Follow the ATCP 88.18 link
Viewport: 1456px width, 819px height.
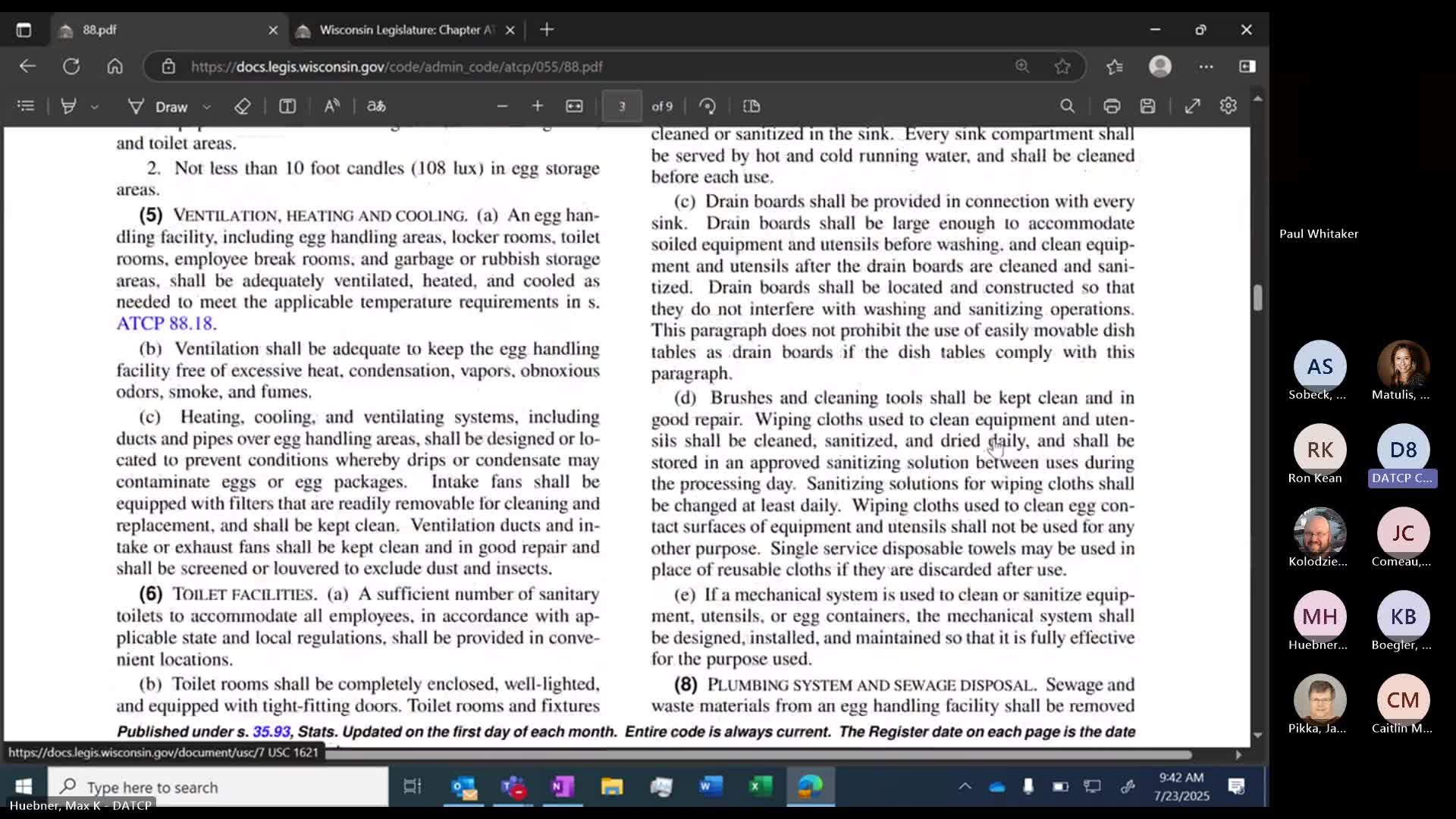(166, 324)
